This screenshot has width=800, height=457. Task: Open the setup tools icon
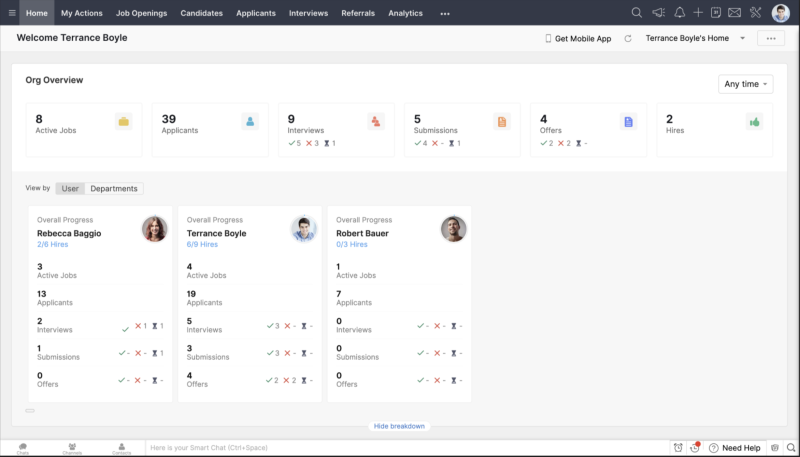click(x=756, y=13)
